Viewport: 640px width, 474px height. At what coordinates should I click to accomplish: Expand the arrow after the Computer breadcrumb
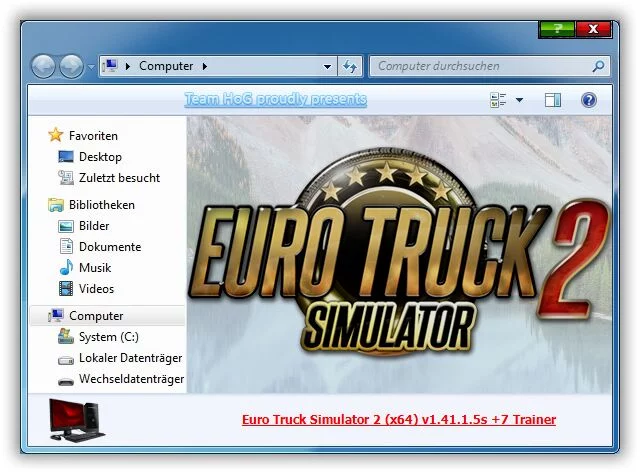(205, 66)
